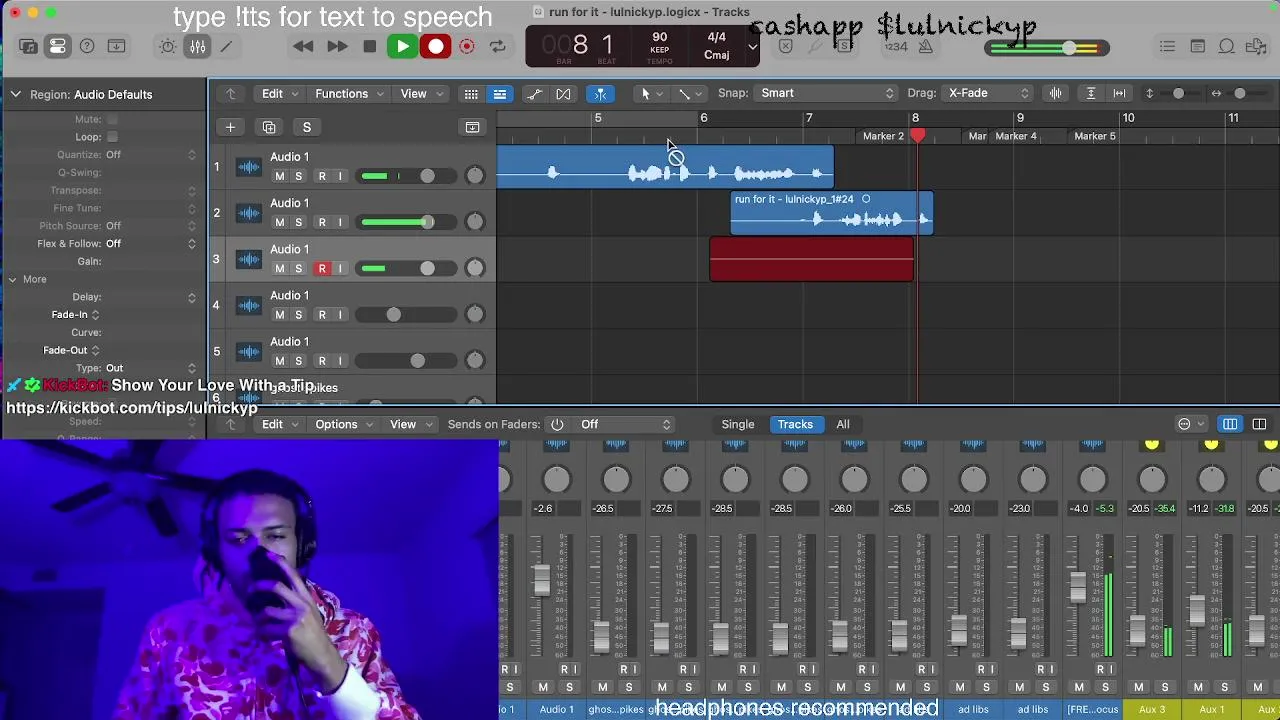The image size is (1280, 720).
Task: Stop playback with the square button
Action: click(x=369, y=46)
